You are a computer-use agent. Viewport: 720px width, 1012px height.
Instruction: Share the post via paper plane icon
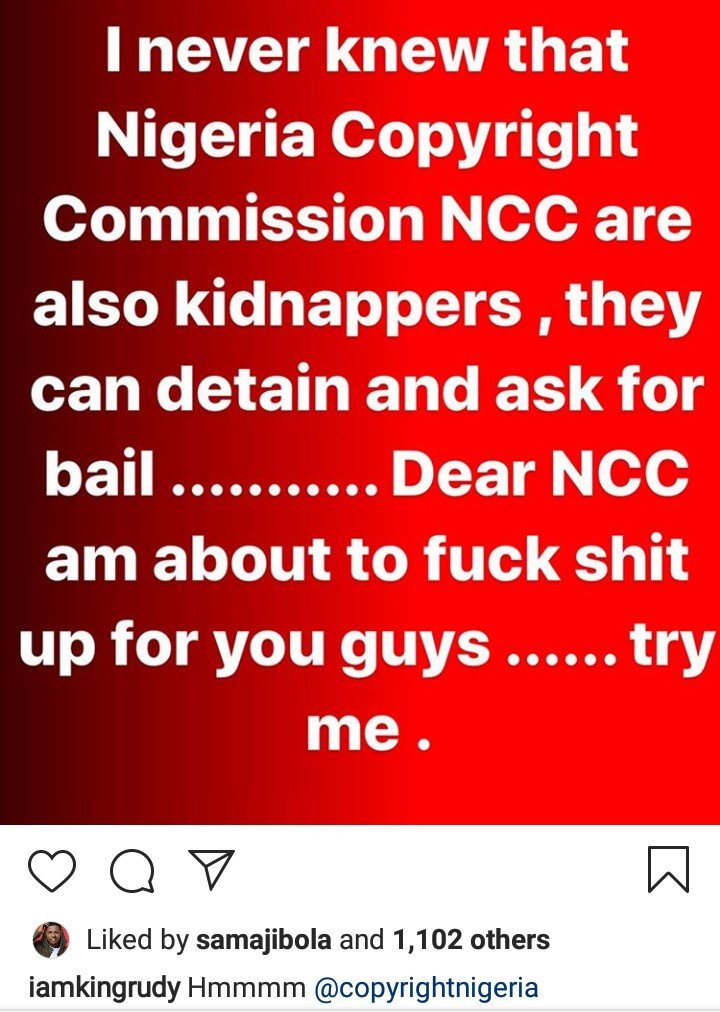tap(211, 869)
